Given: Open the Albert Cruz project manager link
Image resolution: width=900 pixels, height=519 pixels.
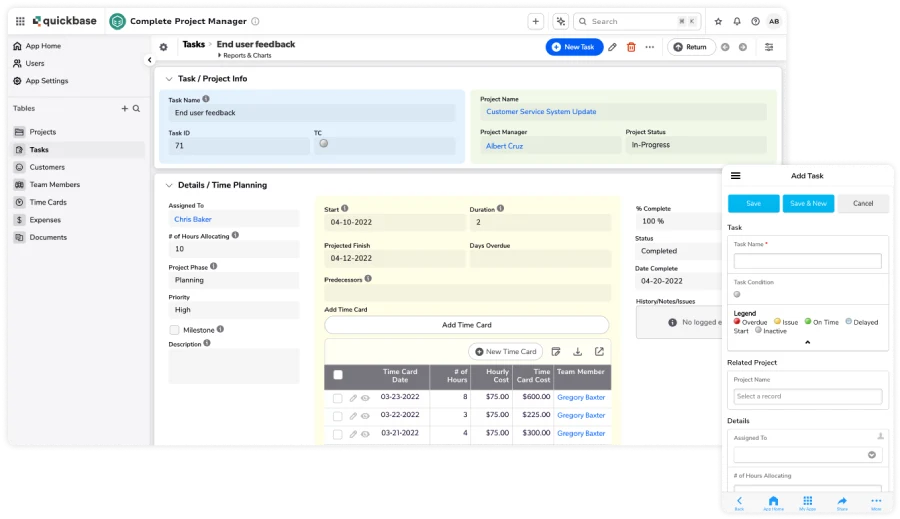Looking at the screenshot, I should click(505, 146).
